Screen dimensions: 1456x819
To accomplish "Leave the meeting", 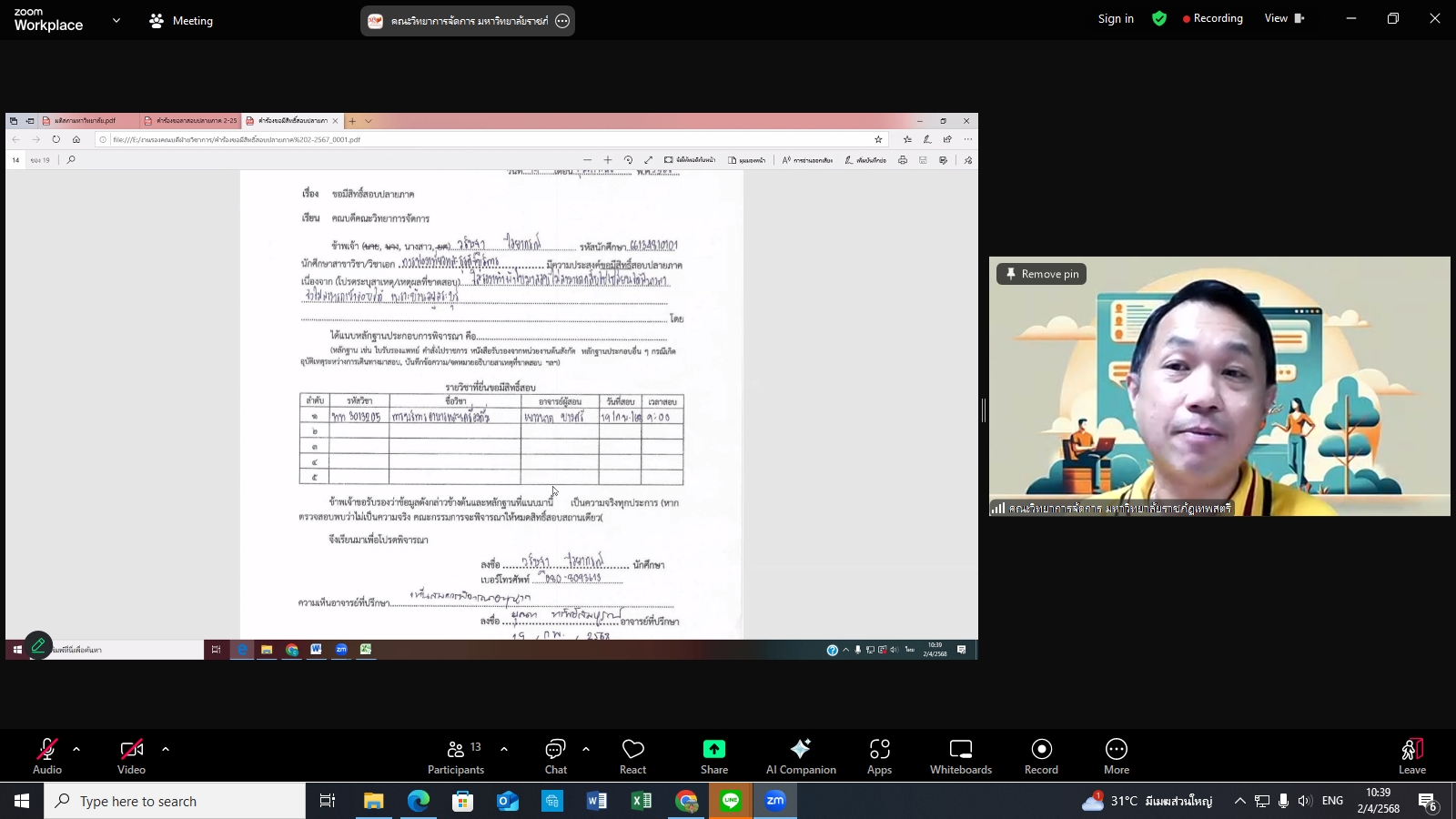I will (x=1411, y=755).
